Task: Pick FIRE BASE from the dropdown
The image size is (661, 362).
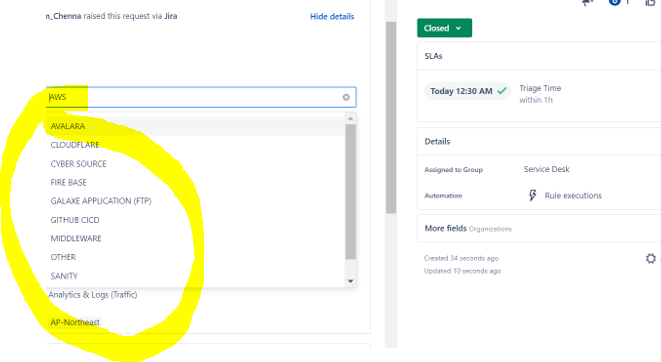Action: pos(195,182)
